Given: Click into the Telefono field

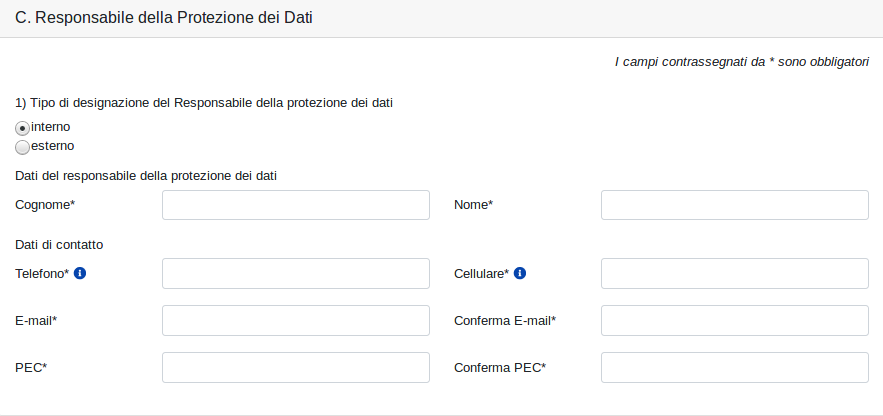Looking at the screenshot, I should 295,273.
